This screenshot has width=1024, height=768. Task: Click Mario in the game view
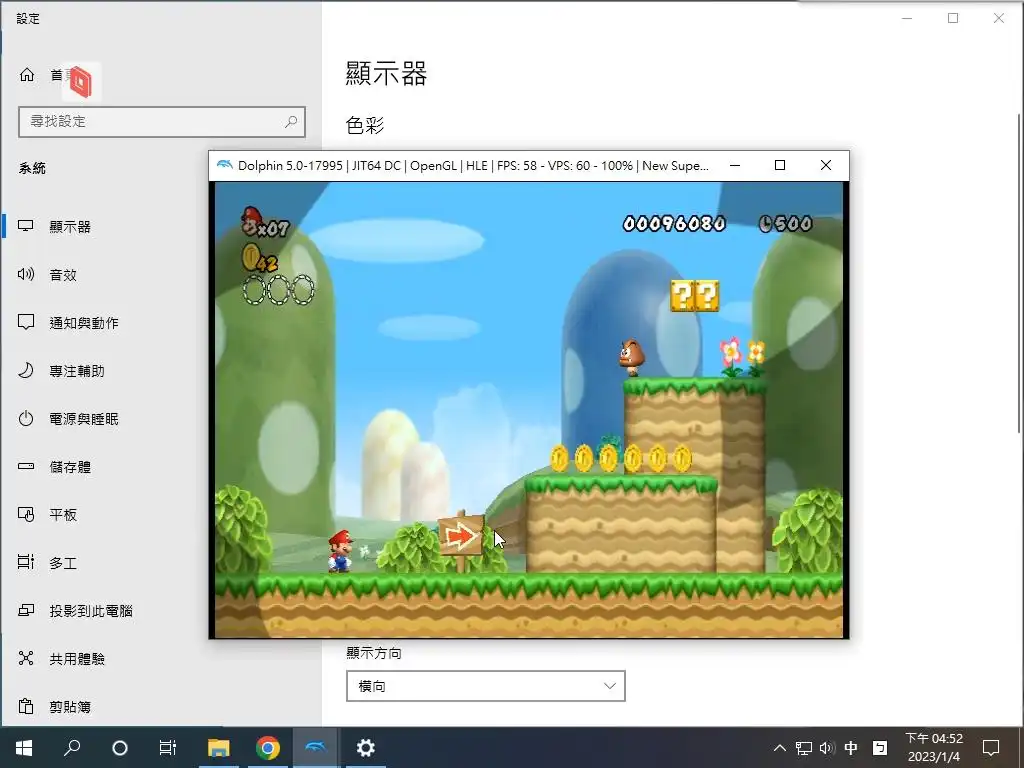pos(340,551)
